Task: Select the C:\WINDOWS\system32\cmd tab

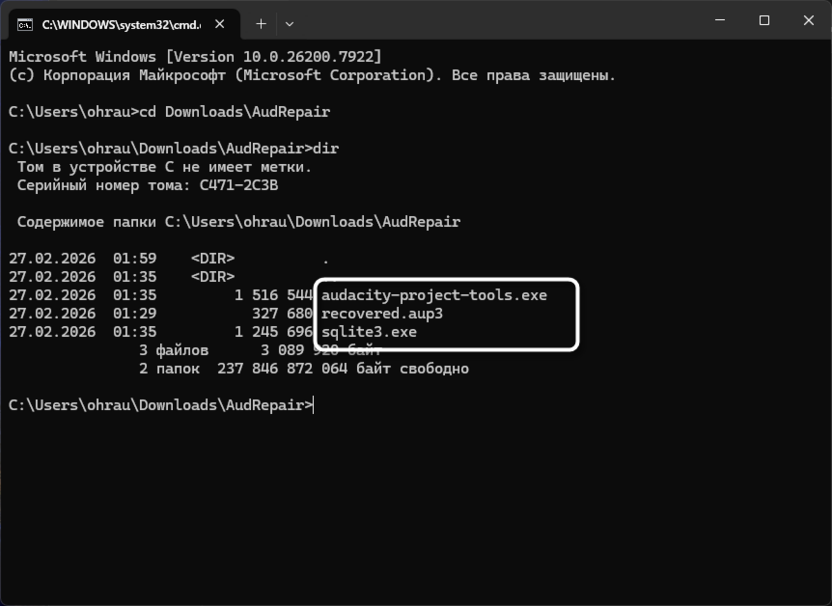Action: [122, 24]
